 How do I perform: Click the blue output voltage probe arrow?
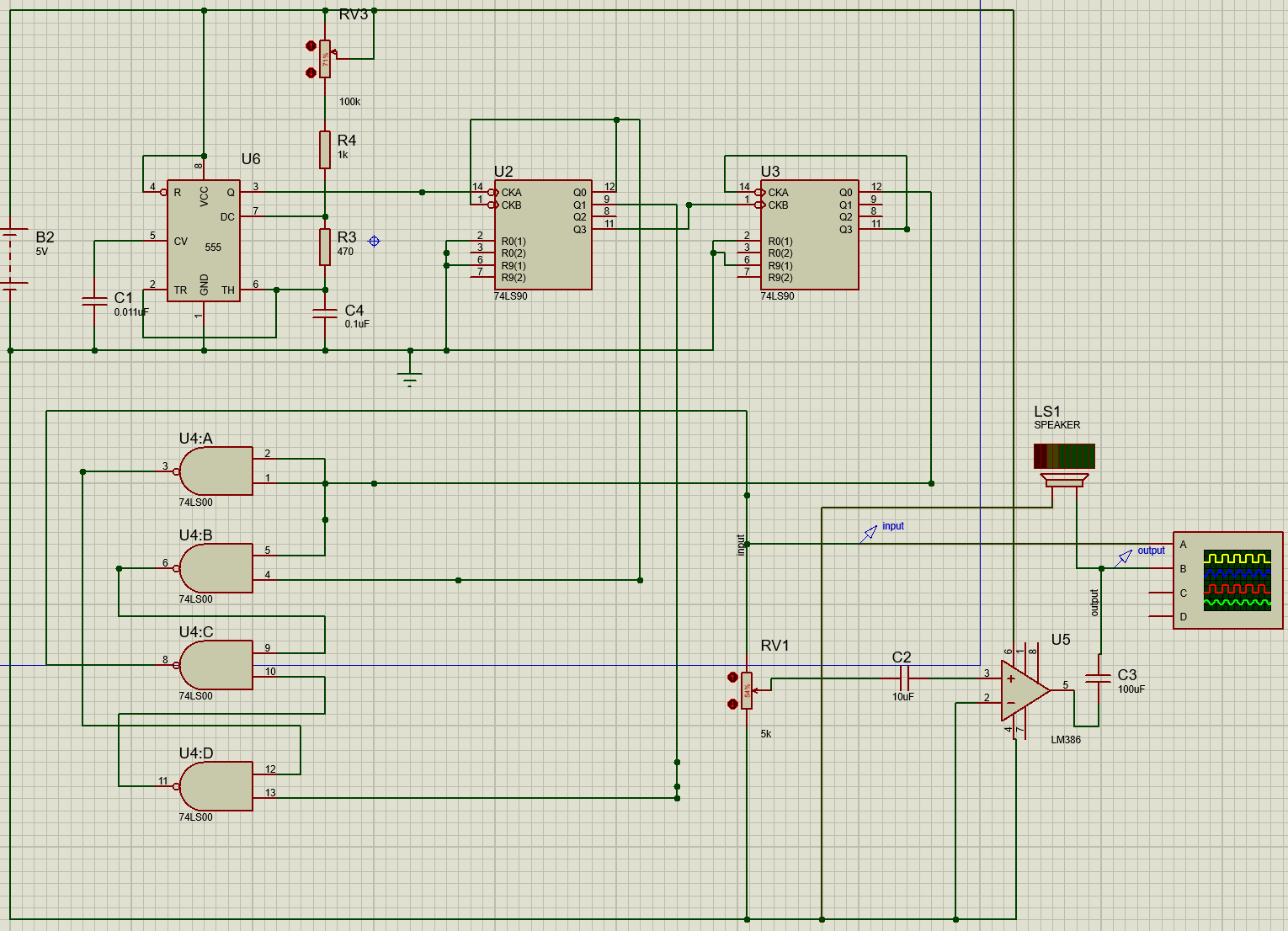tap(1123, 558)
